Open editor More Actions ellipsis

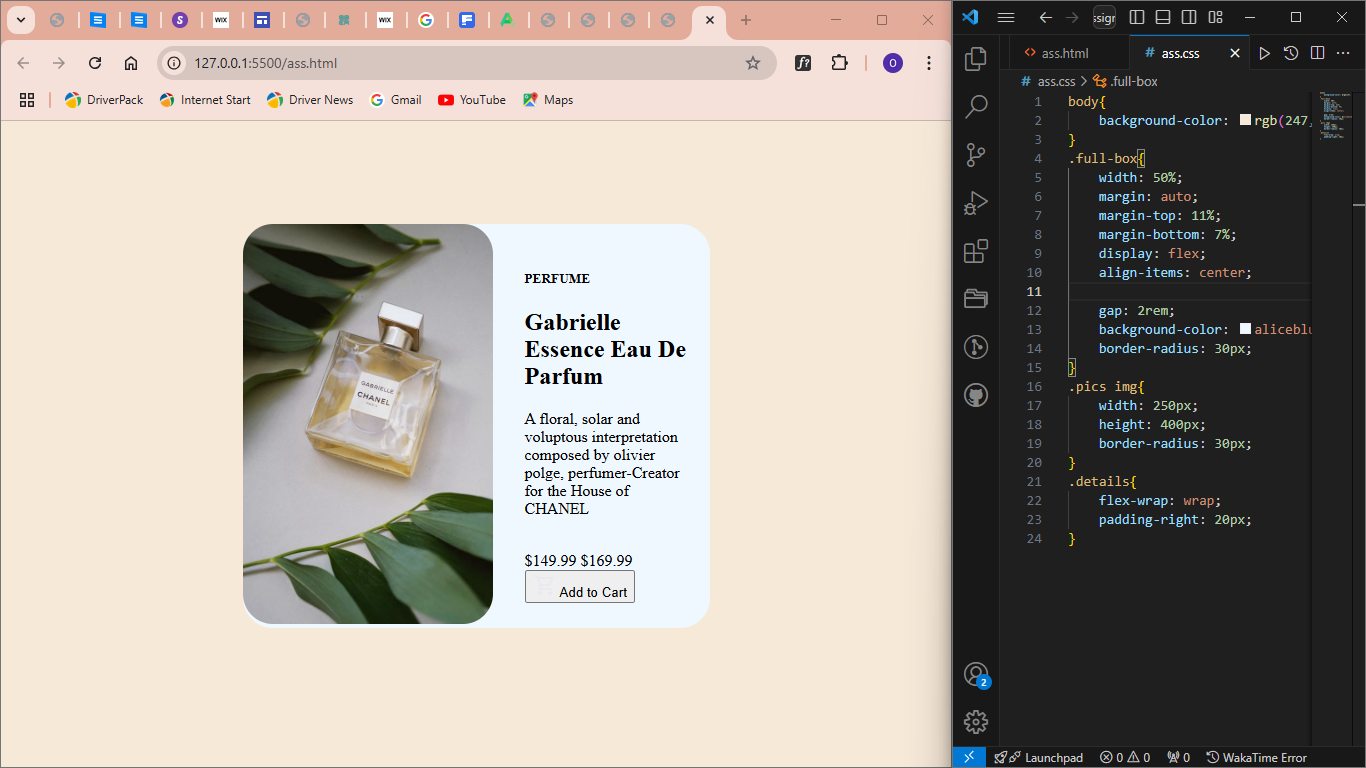1343,53
